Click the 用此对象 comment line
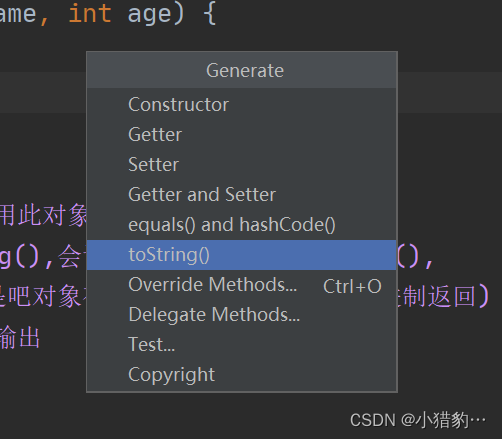The image size is (502, 439). 43,215
